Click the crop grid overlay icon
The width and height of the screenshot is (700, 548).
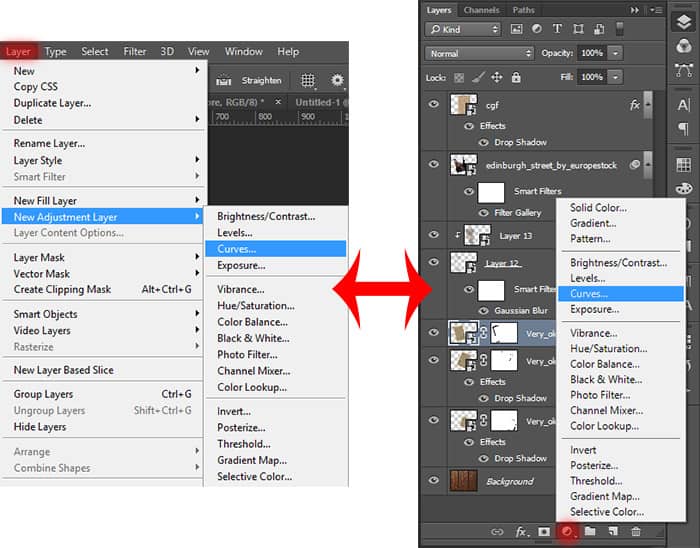(308, 80)
